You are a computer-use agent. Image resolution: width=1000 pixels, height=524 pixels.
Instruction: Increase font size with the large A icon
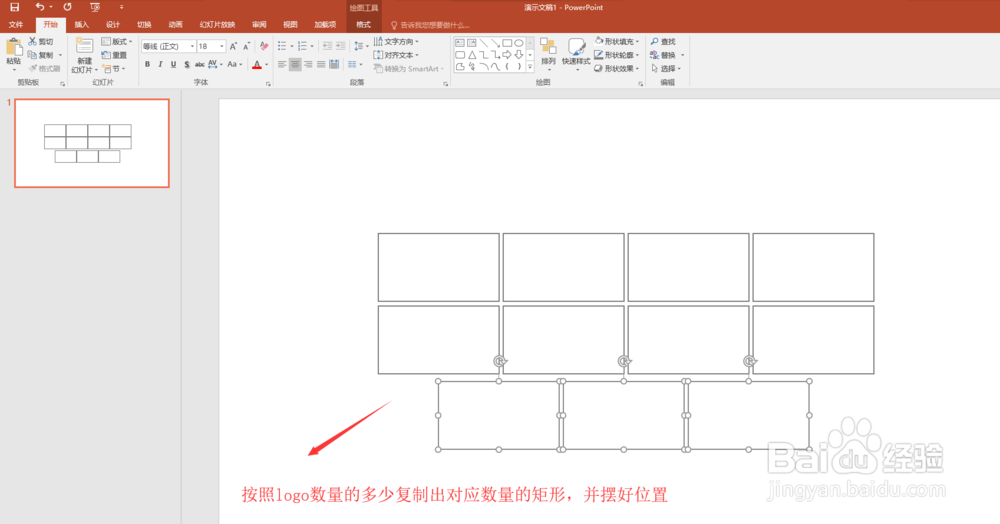tap(233, 46)
